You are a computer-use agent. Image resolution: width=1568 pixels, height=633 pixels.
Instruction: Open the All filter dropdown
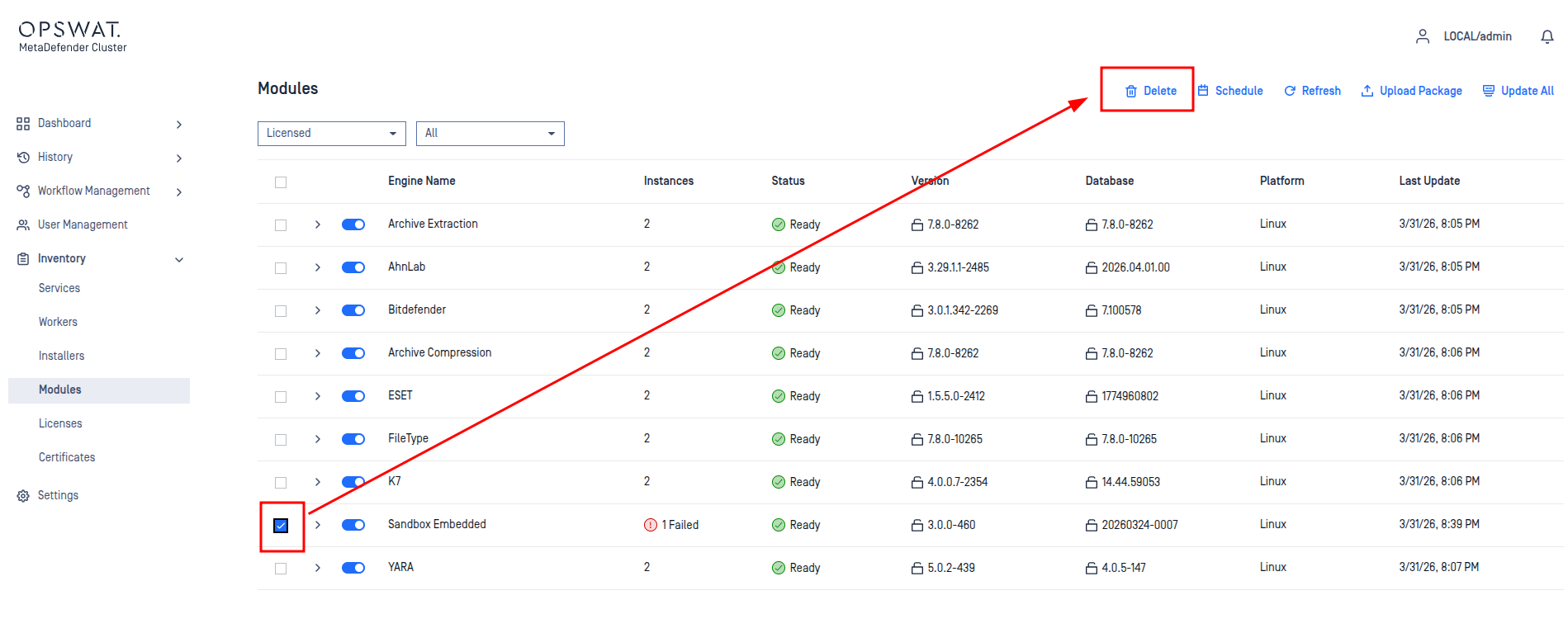[490, 134]
